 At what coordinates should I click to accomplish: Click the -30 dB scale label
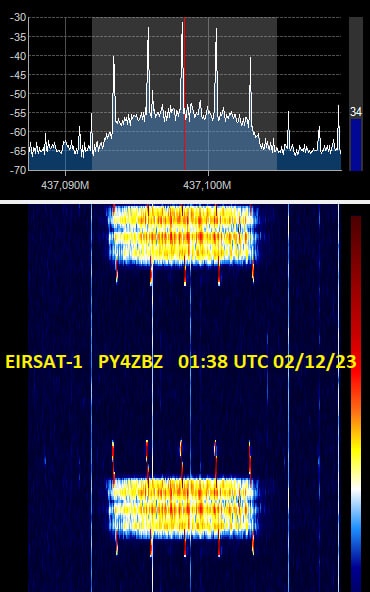(18, 17)
